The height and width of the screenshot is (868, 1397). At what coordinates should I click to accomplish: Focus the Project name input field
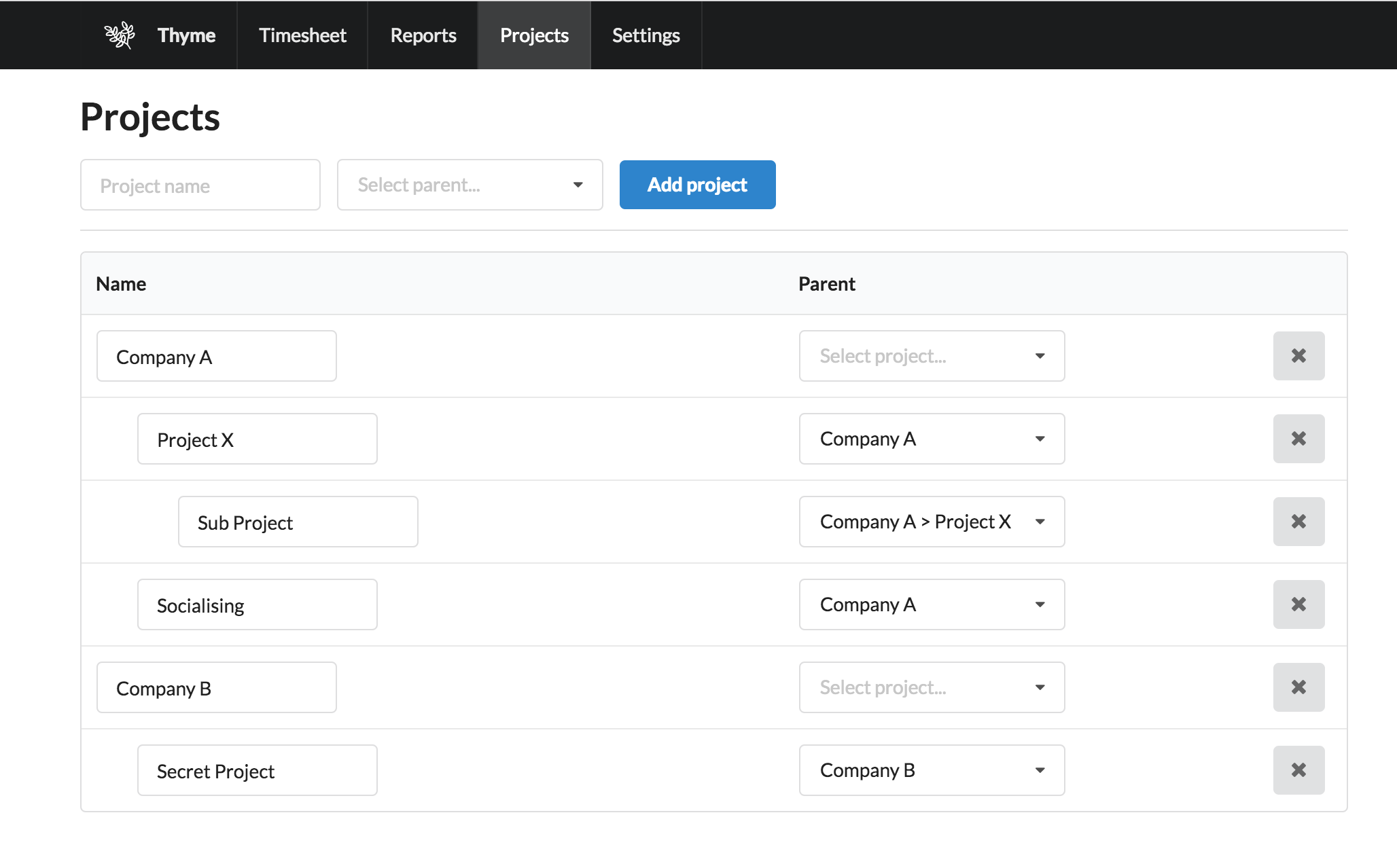pyautogui.click(x=200, y=185)
